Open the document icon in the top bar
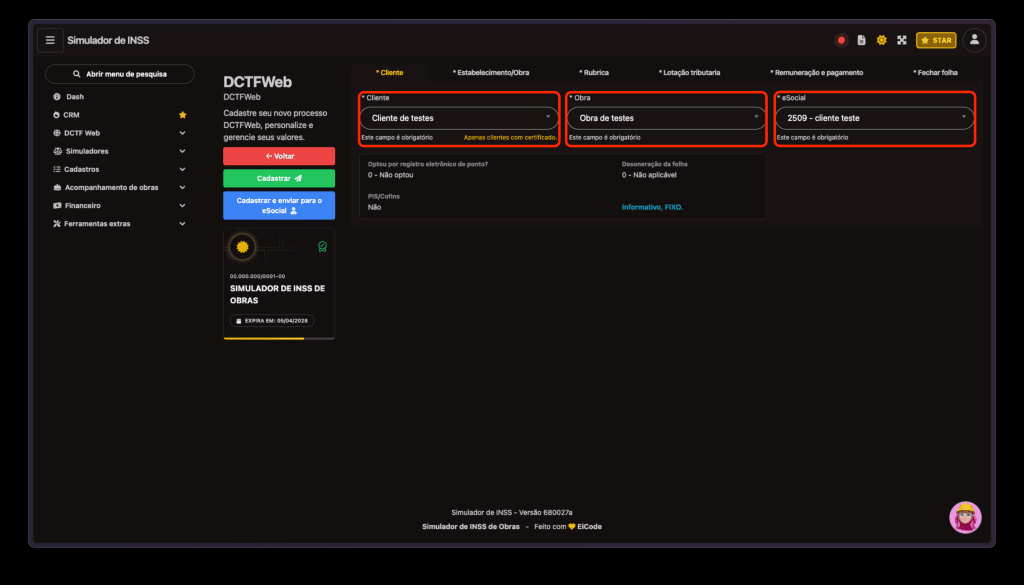The width and height of the screenshot is (1024, 585). (861, 40)
